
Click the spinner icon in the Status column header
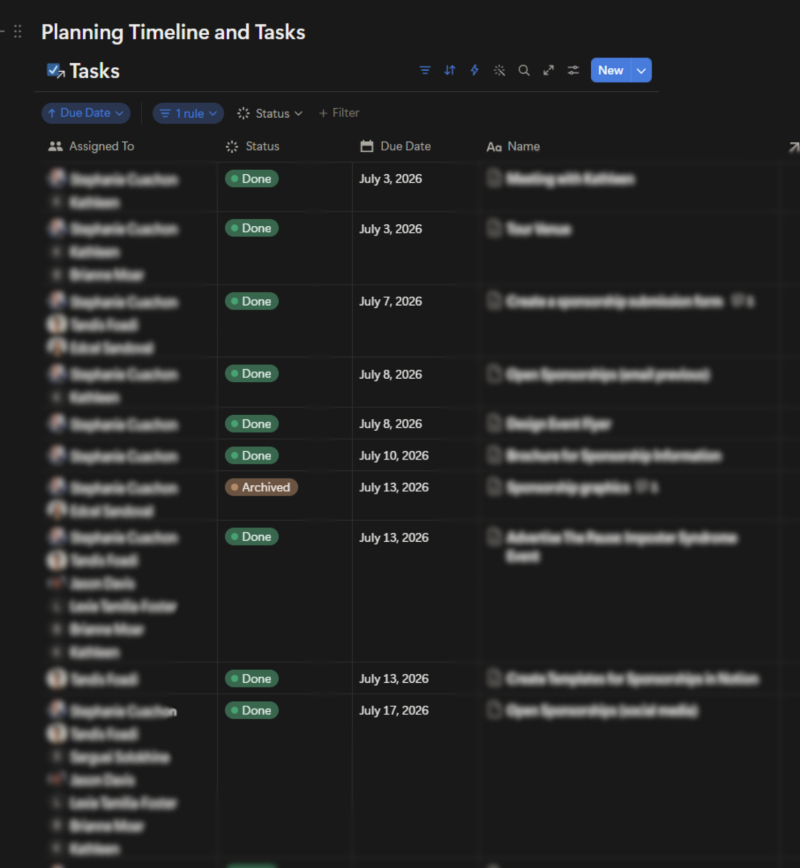coord(232,146)
